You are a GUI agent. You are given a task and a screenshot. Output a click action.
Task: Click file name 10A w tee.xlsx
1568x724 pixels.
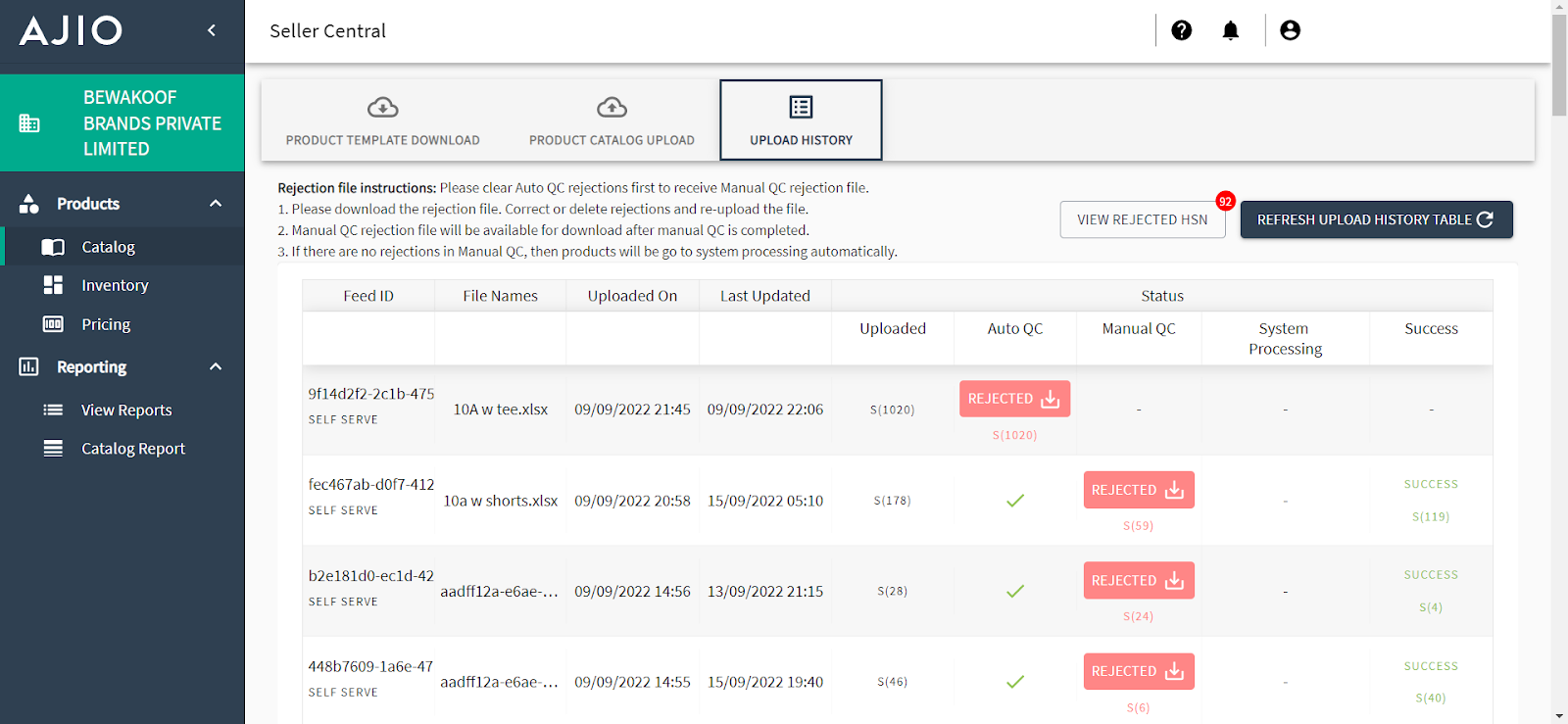tap(501, 410)
